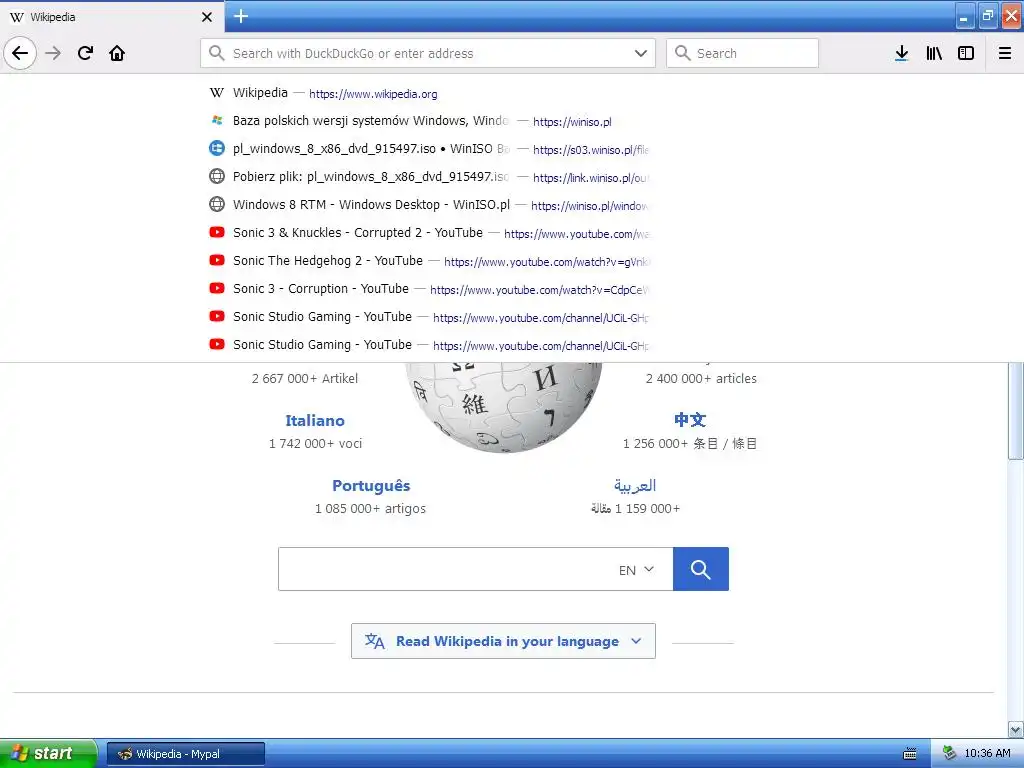Open the Português Wikipedia link
This screenshot has width=1024, height=768.
371,486
